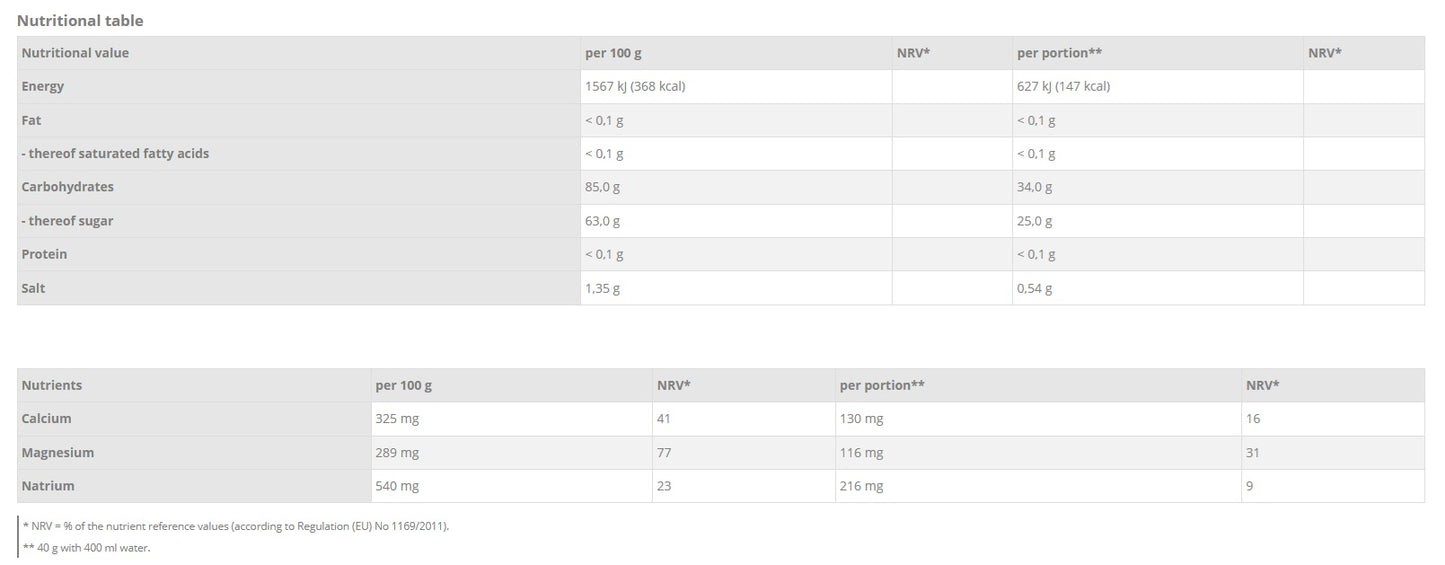
Task: Select the "thereof saturated fatty acids" row label
Action: [x=116, y=153]
